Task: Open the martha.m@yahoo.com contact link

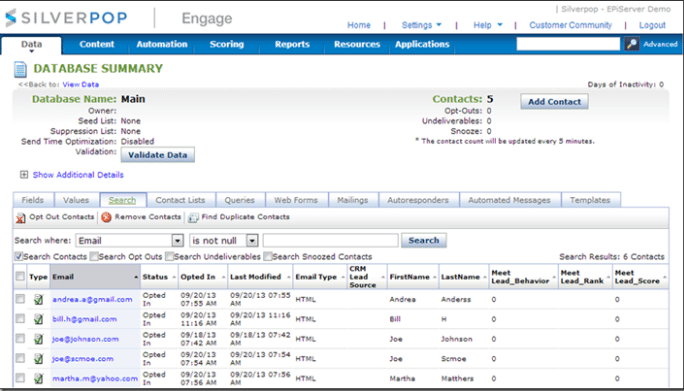Action: tap(95, 378)
